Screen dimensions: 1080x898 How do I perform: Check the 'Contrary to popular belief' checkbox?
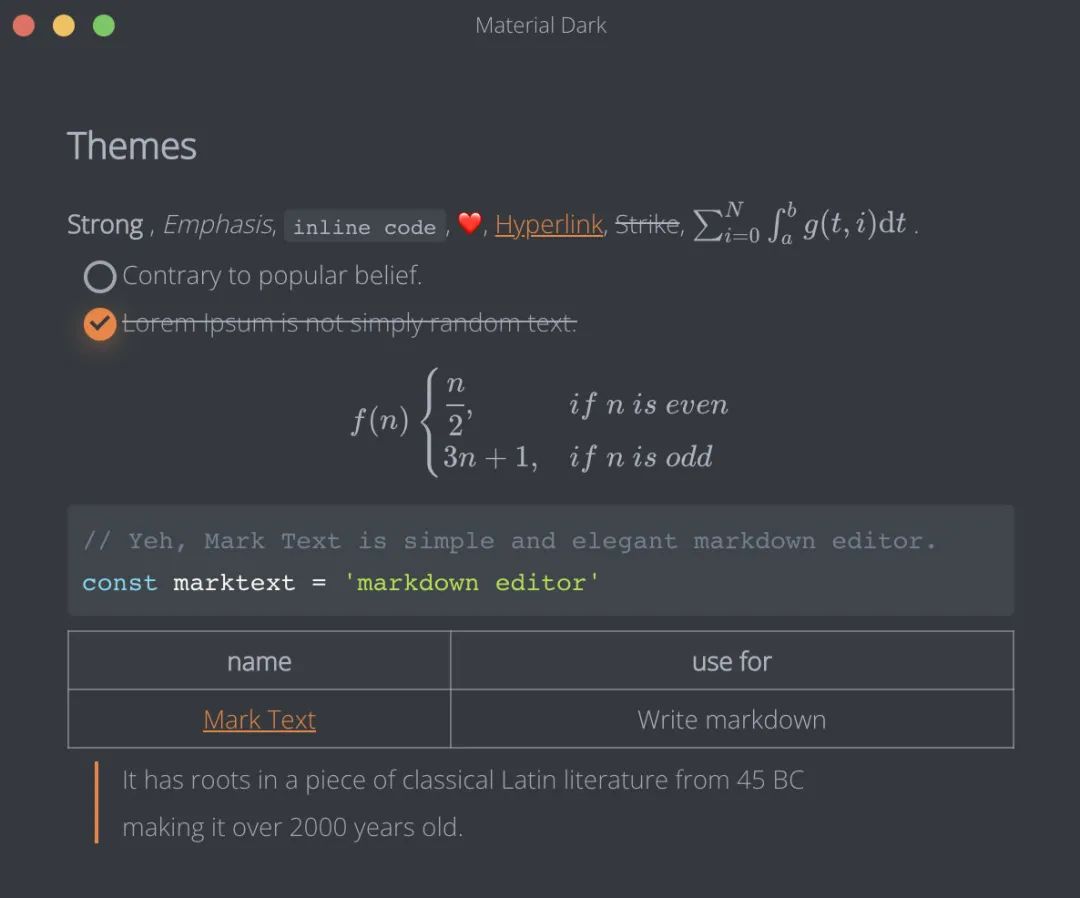(x=100, y=276)
